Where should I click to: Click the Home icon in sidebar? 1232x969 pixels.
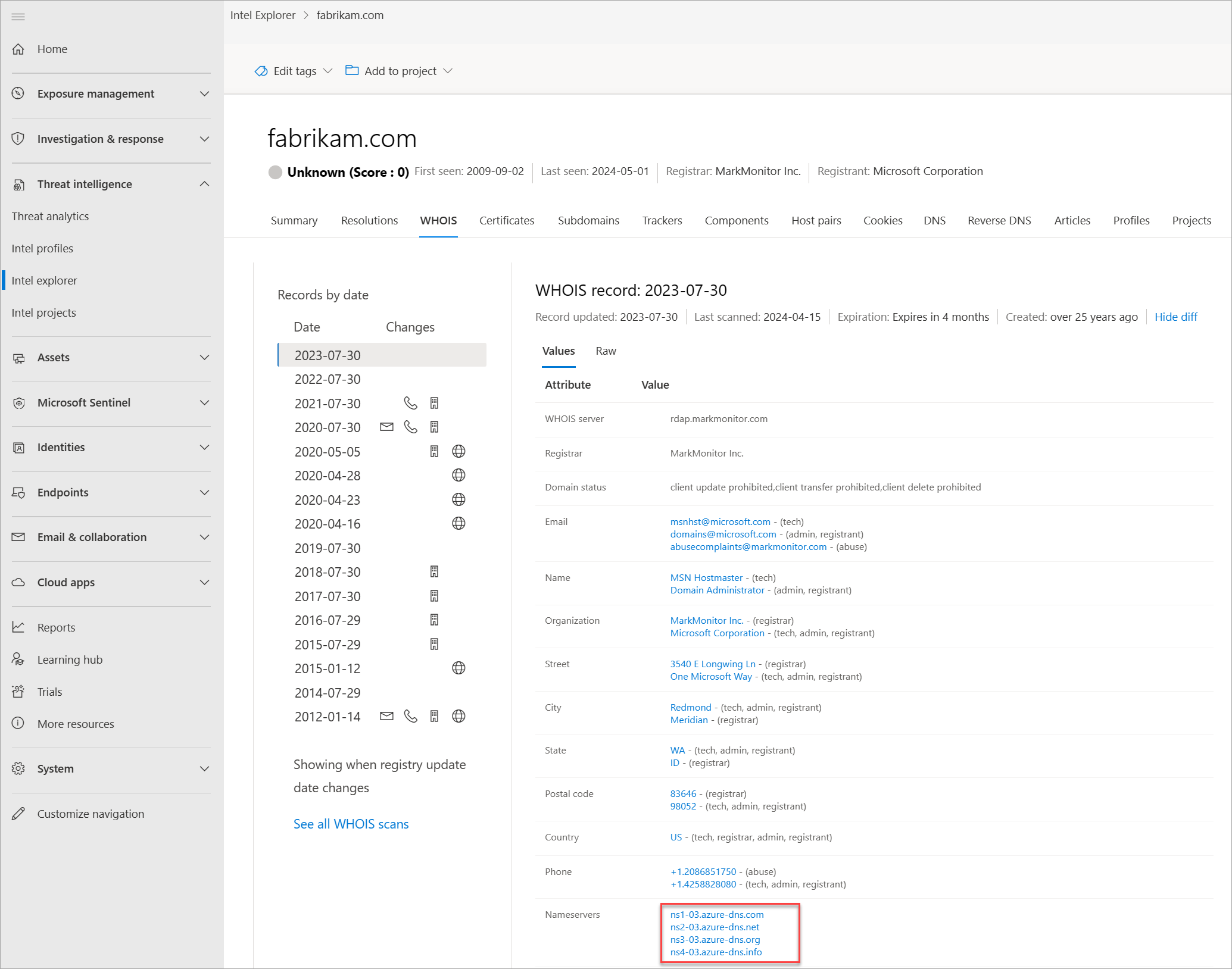point(18,49)
